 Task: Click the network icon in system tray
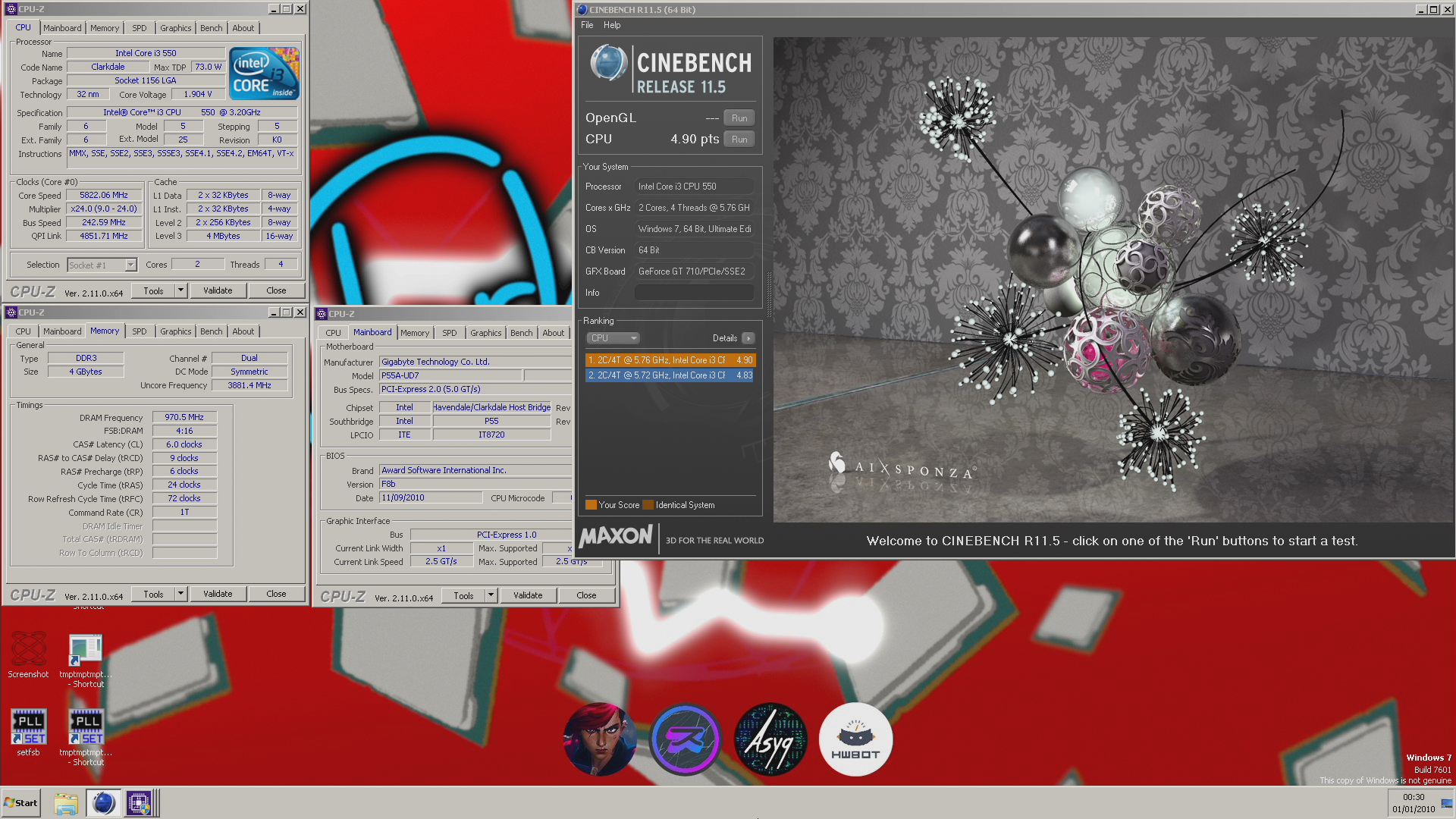1447,804
